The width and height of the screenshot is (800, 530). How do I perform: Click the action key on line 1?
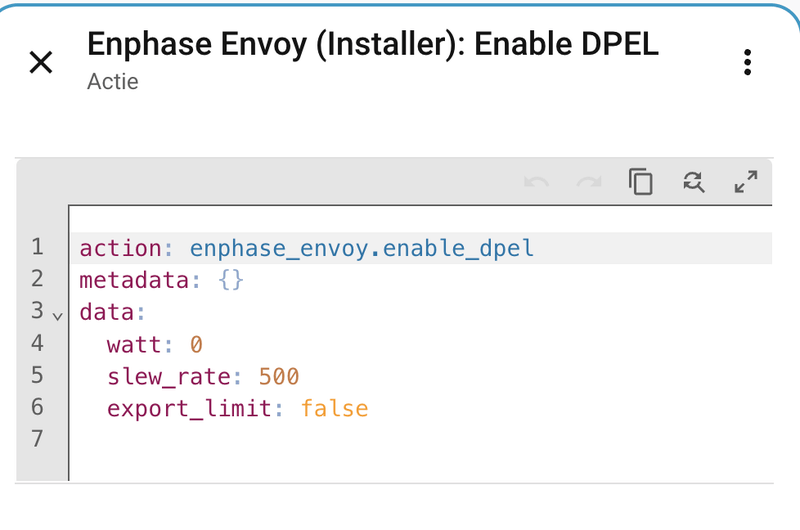[x=120, y=248]
